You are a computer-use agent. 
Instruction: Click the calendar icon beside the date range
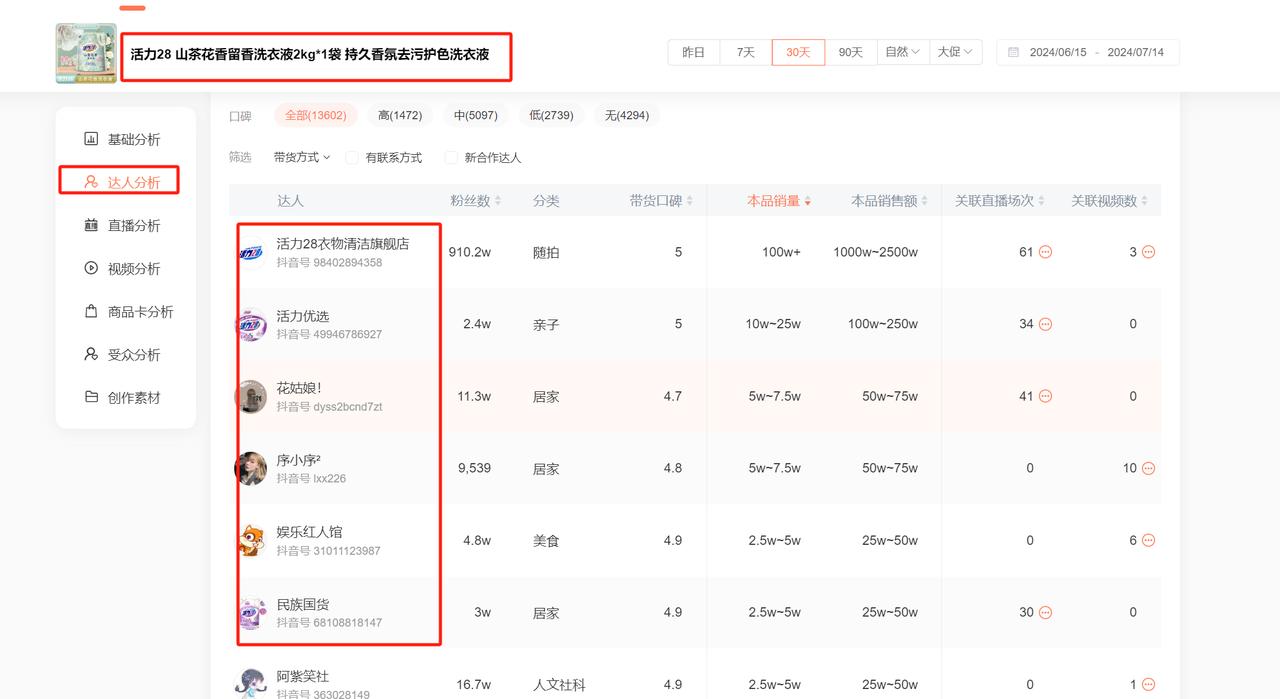point(1015,51)
